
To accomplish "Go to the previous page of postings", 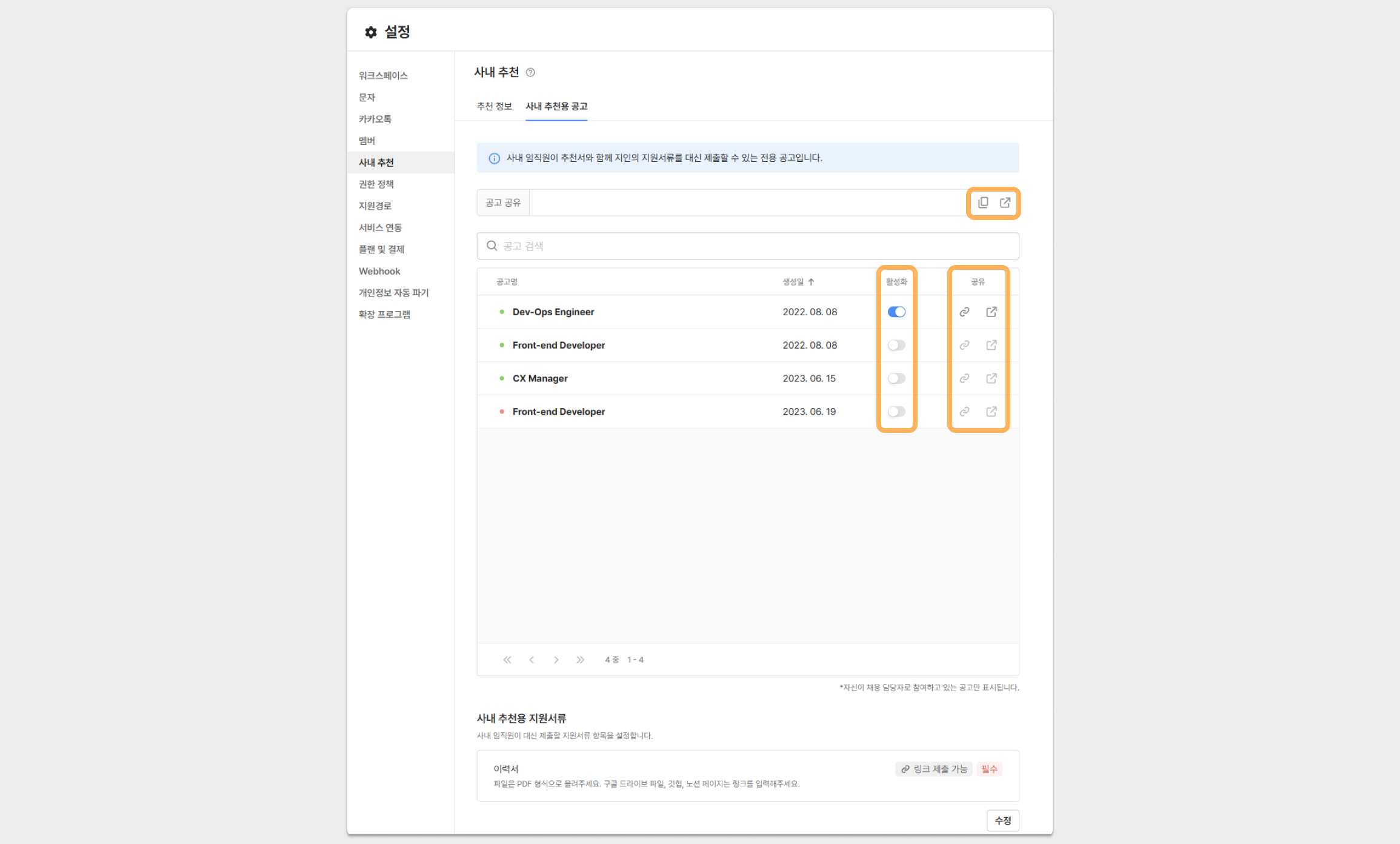I will 532,660.
